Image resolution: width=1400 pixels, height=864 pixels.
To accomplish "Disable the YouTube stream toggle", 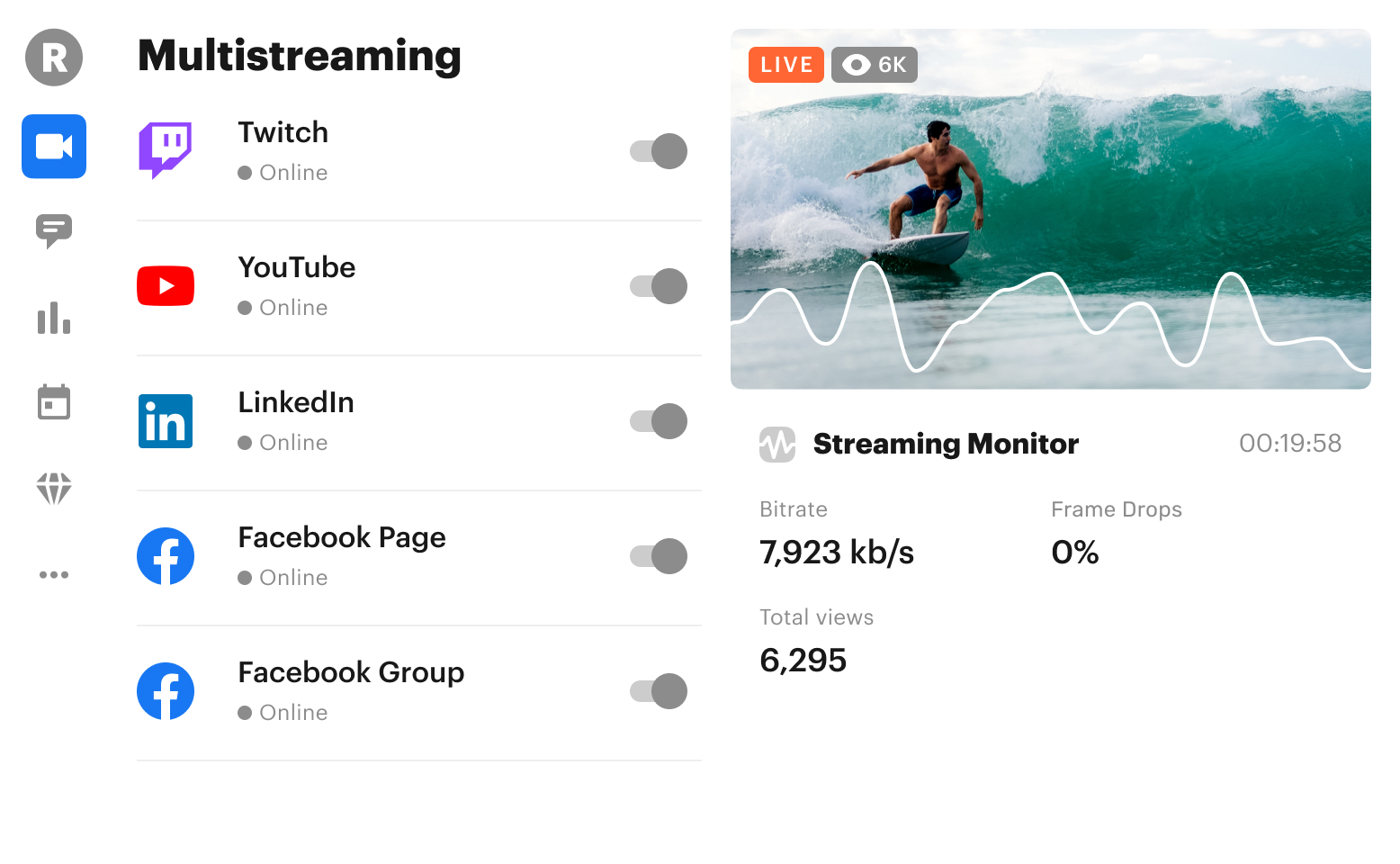I will [658, 286].
